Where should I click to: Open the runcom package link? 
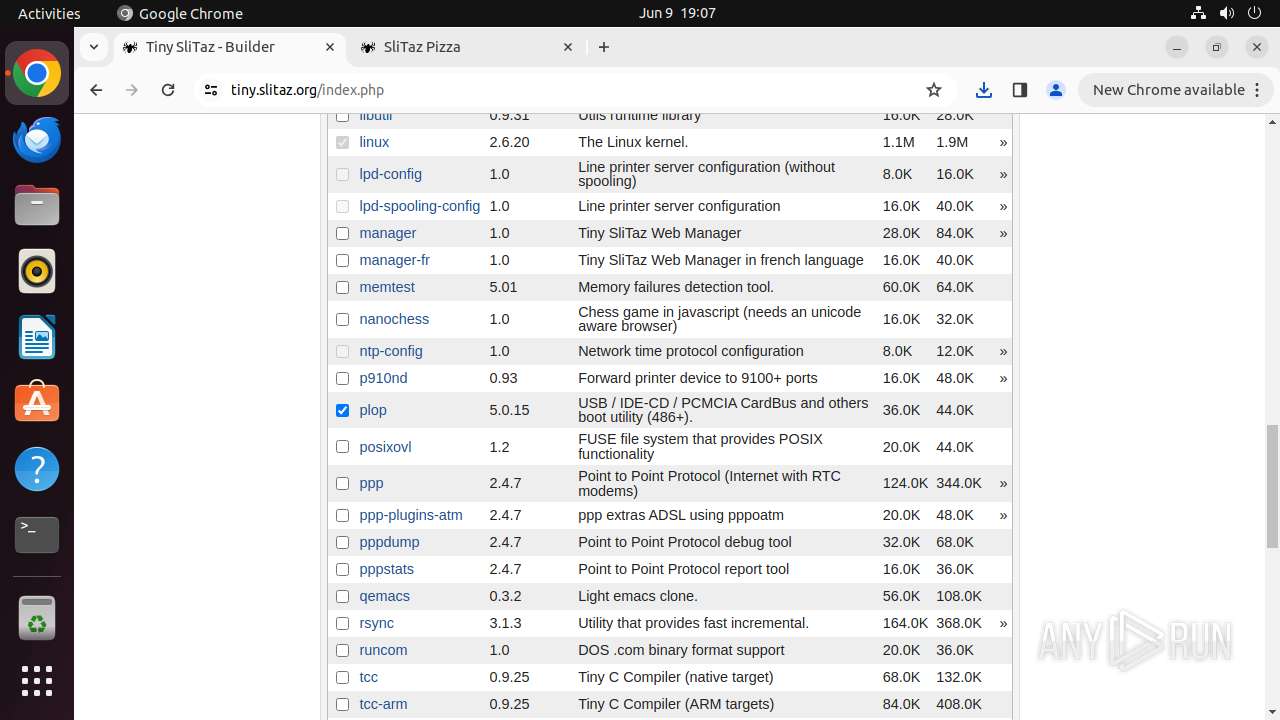383,650
